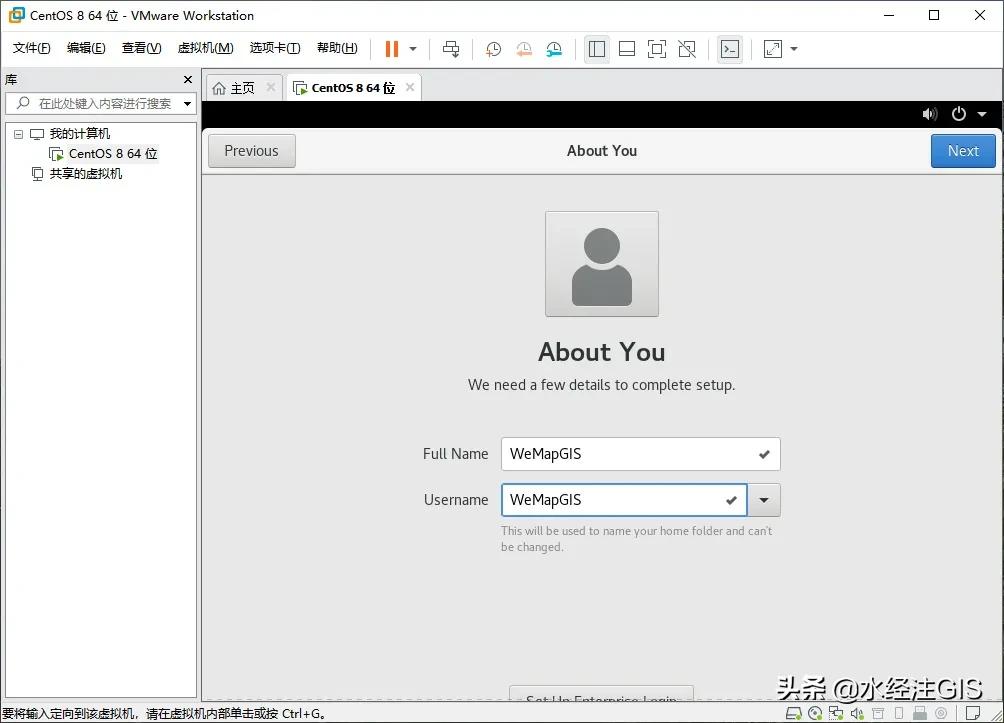This screenshot has width=1004, height=723.
Task: Open the Snapshot Manager
Action: (552, 48)
